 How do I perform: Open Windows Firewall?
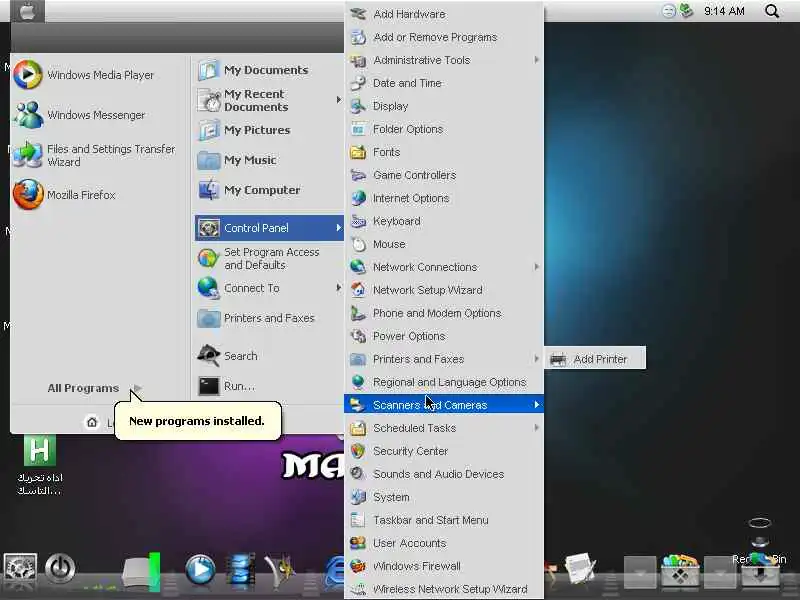coord(444,566)
